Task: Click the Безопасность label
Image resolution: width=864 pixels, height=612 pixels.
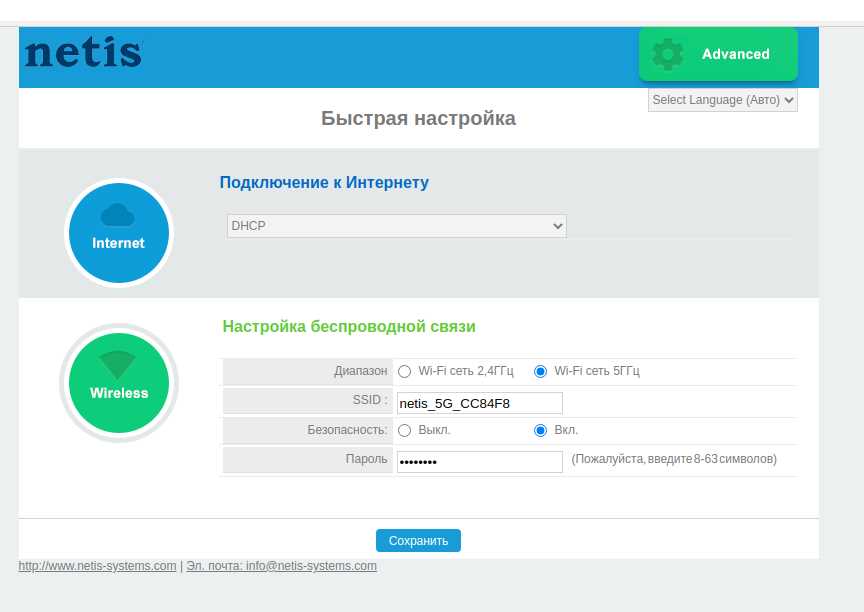Action: [x=348, y=430]
